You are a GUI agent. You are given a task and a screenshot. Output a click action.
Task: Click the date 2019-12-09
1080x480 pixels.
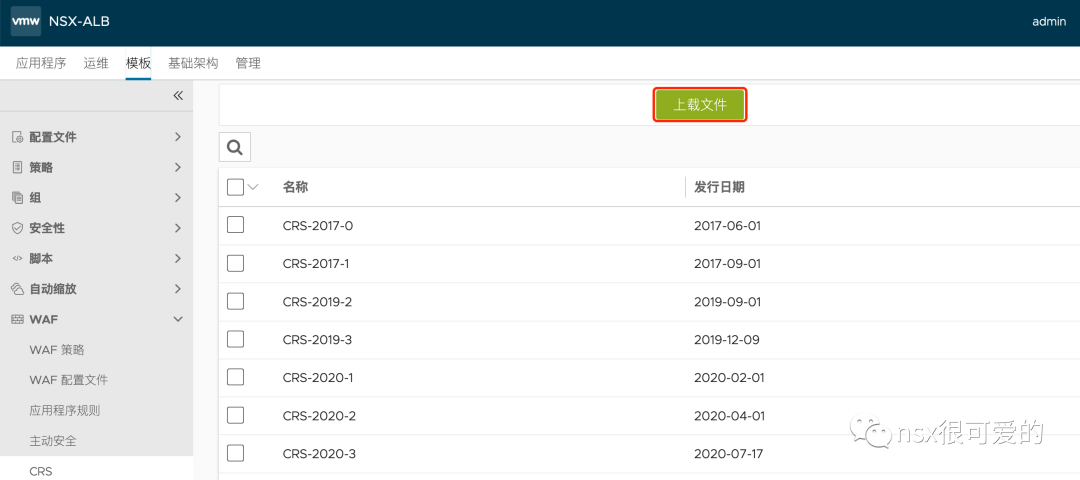coord(727,340)
